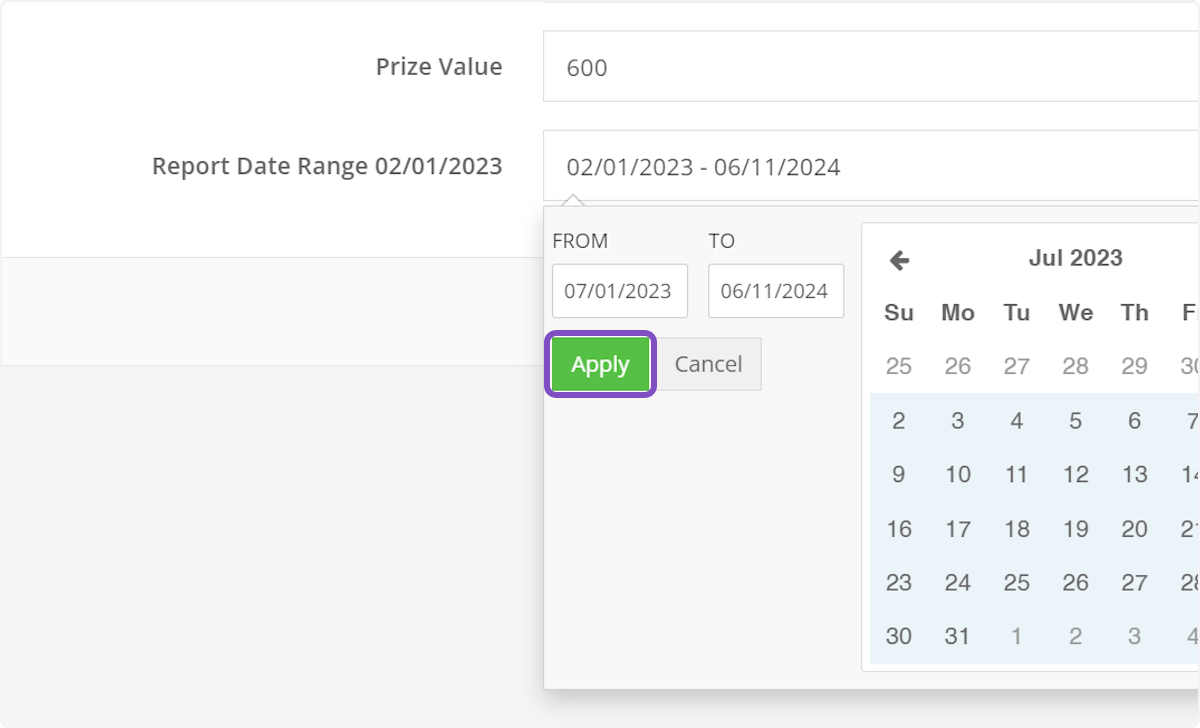Click the left arrow to view previous month
The image size is (1200, 728).
point(898,260)
